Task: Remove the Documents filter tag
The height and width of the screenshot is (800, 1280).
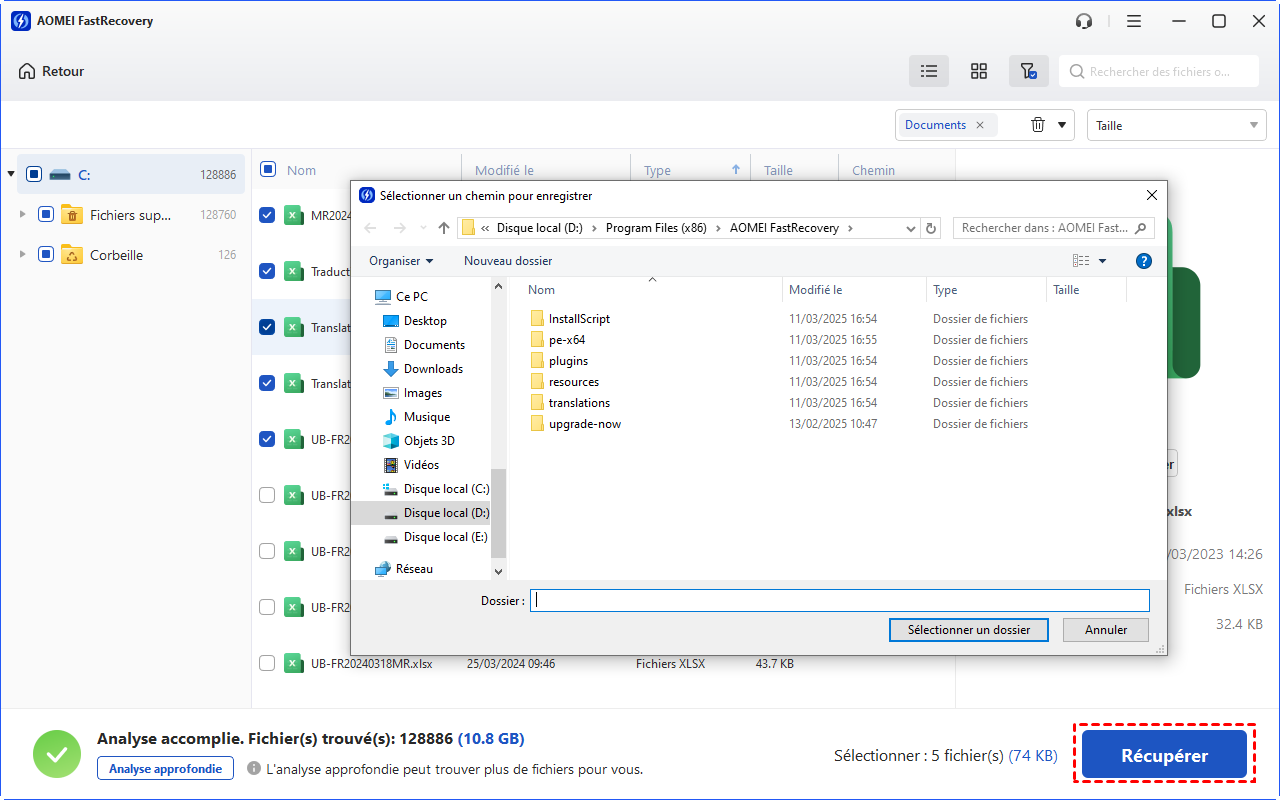Action: tap(980, 125)
